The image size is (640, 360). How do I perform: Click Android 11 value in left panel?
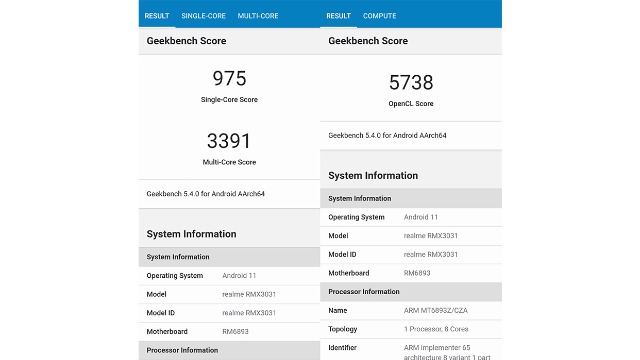click(x=239, y=276)
